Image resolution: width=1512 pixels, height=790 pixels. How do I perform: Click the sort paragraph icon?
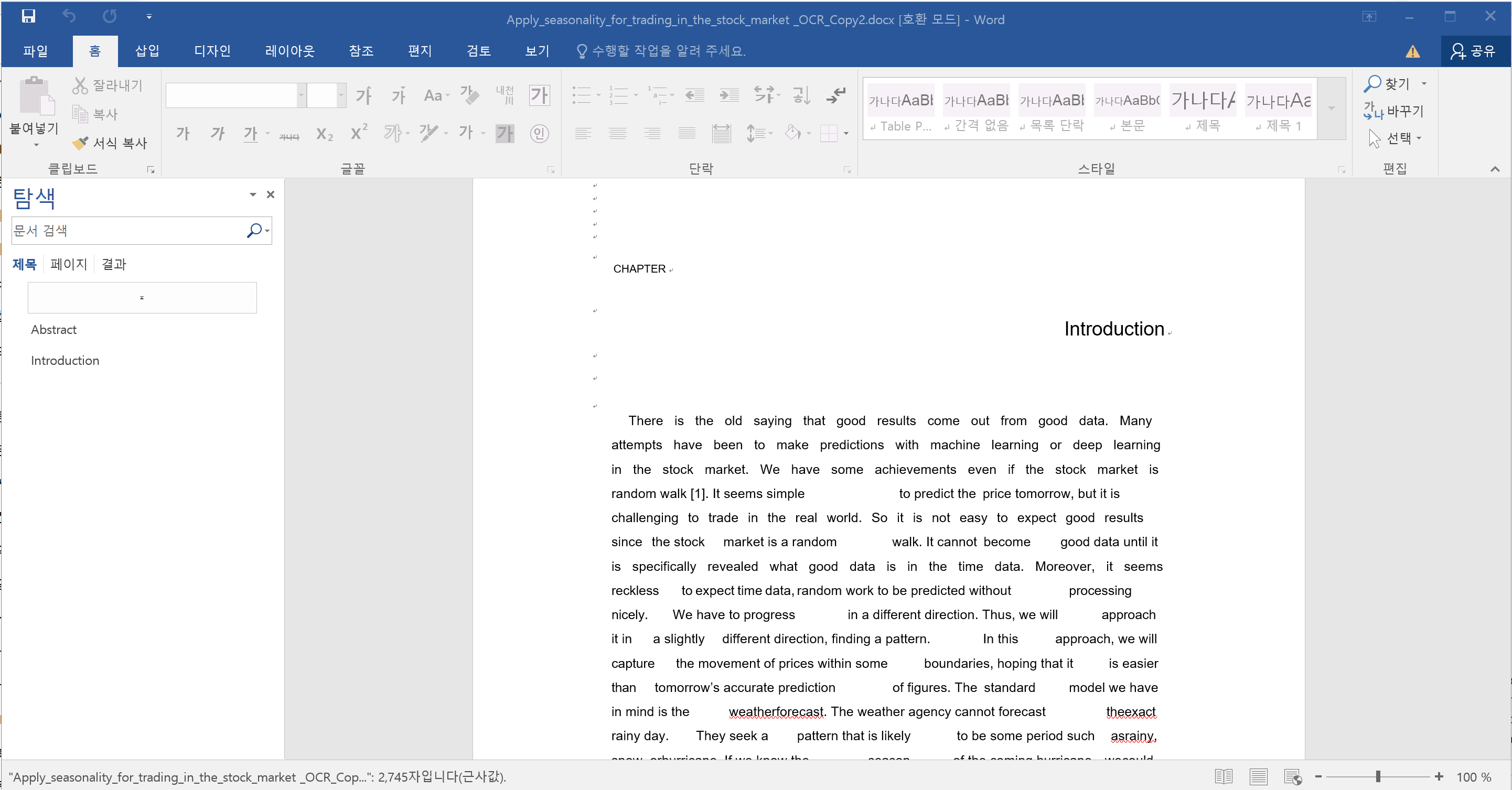801,95
